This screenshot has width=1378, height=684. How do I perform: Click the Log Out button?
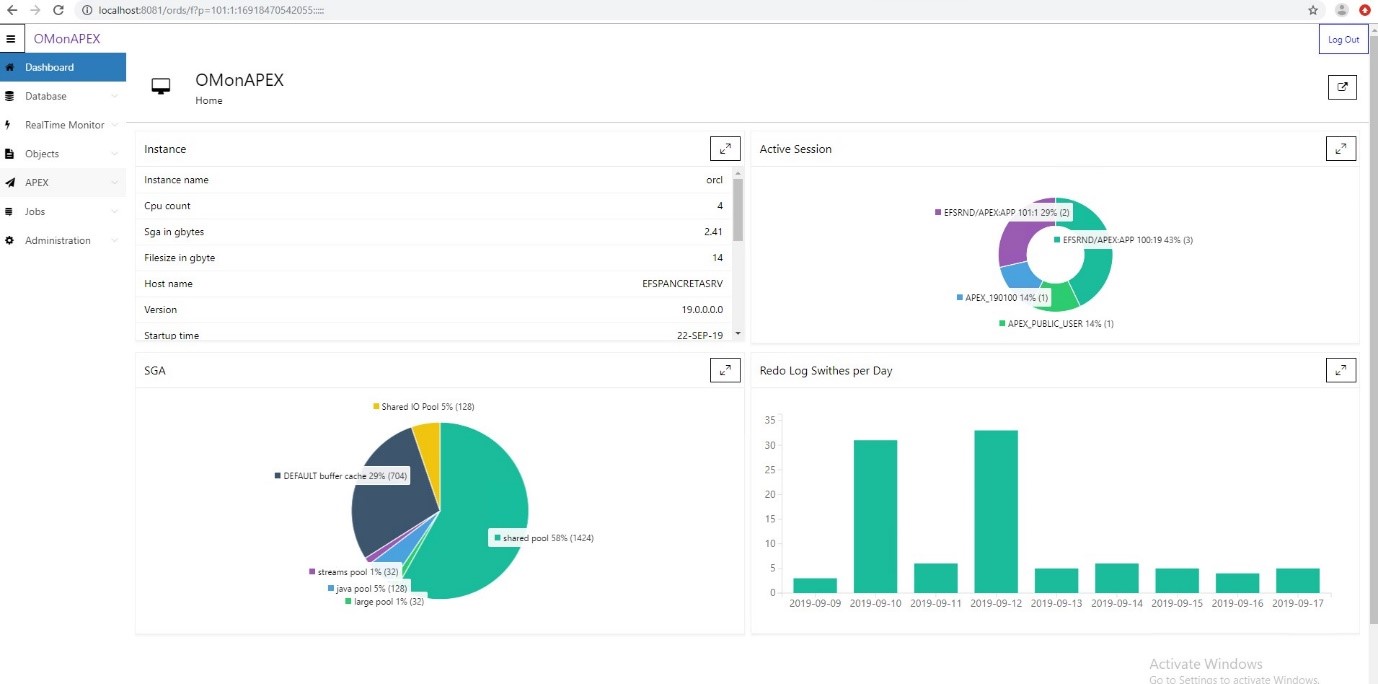[x=1343, y=40]
